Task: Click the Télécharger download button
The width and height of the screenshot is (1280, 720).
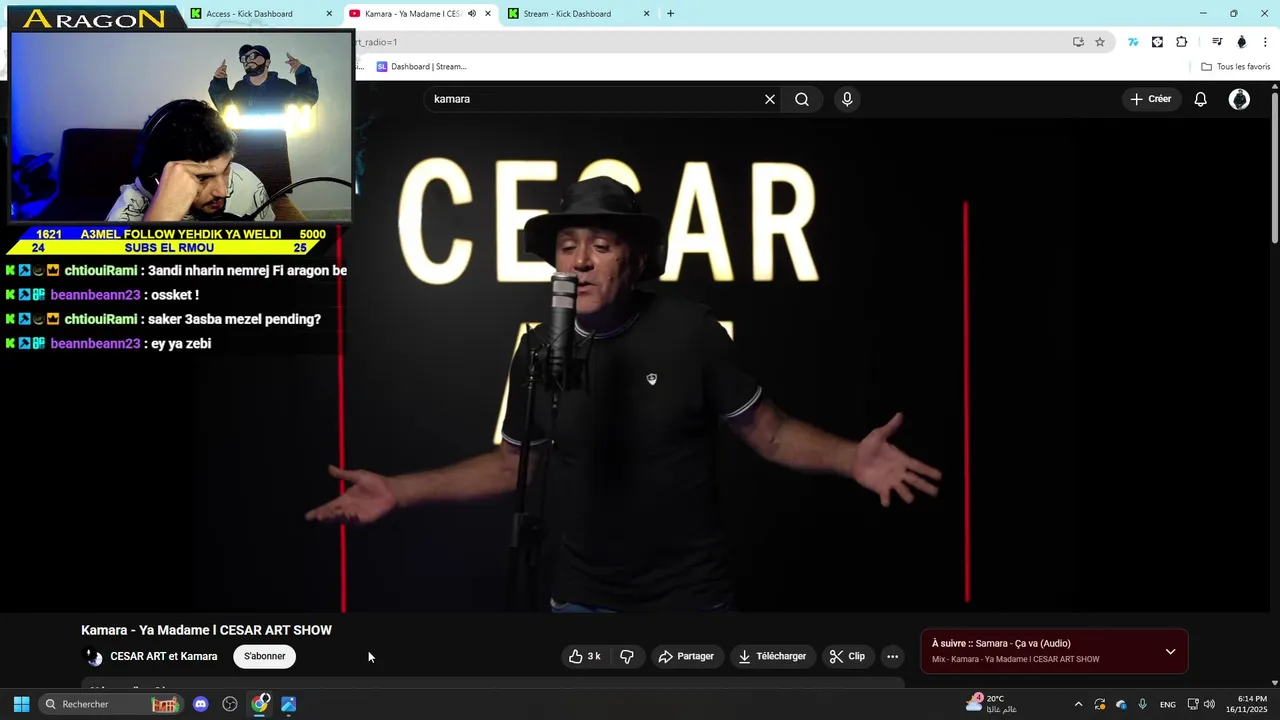Action: (x=772, y=656)
